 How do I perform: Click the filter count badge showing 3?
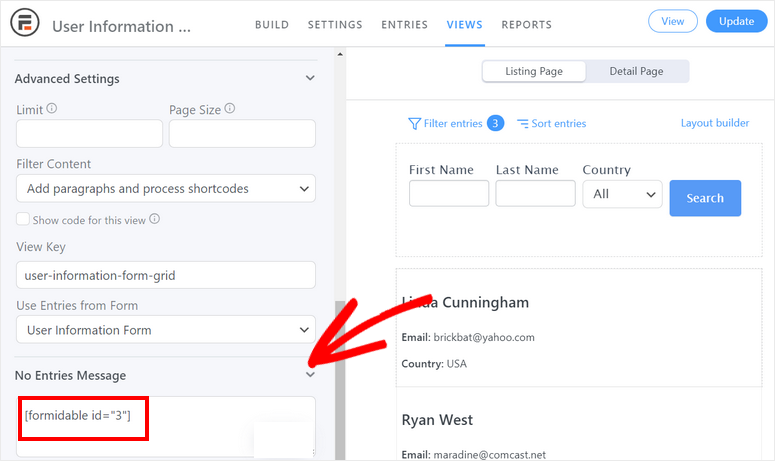tap(495, 123)
